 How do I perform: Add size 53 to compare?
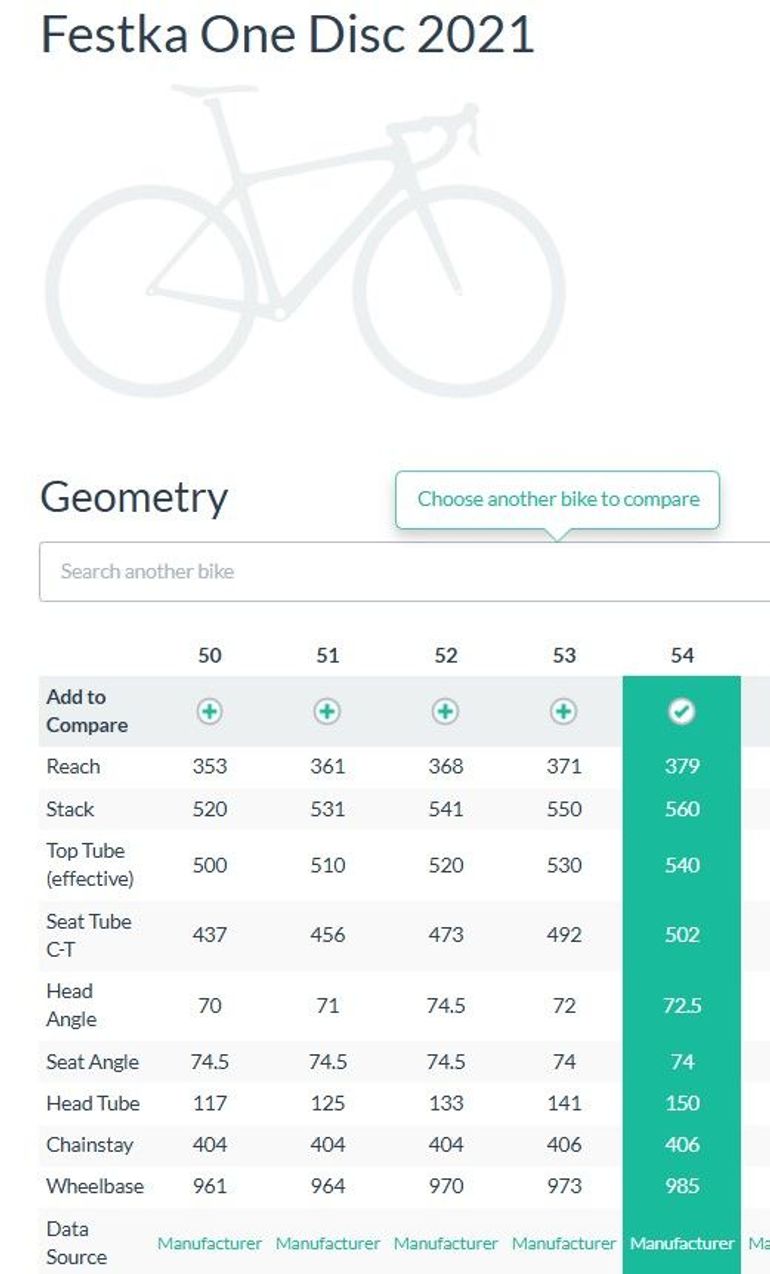click(x=563, y=711)
